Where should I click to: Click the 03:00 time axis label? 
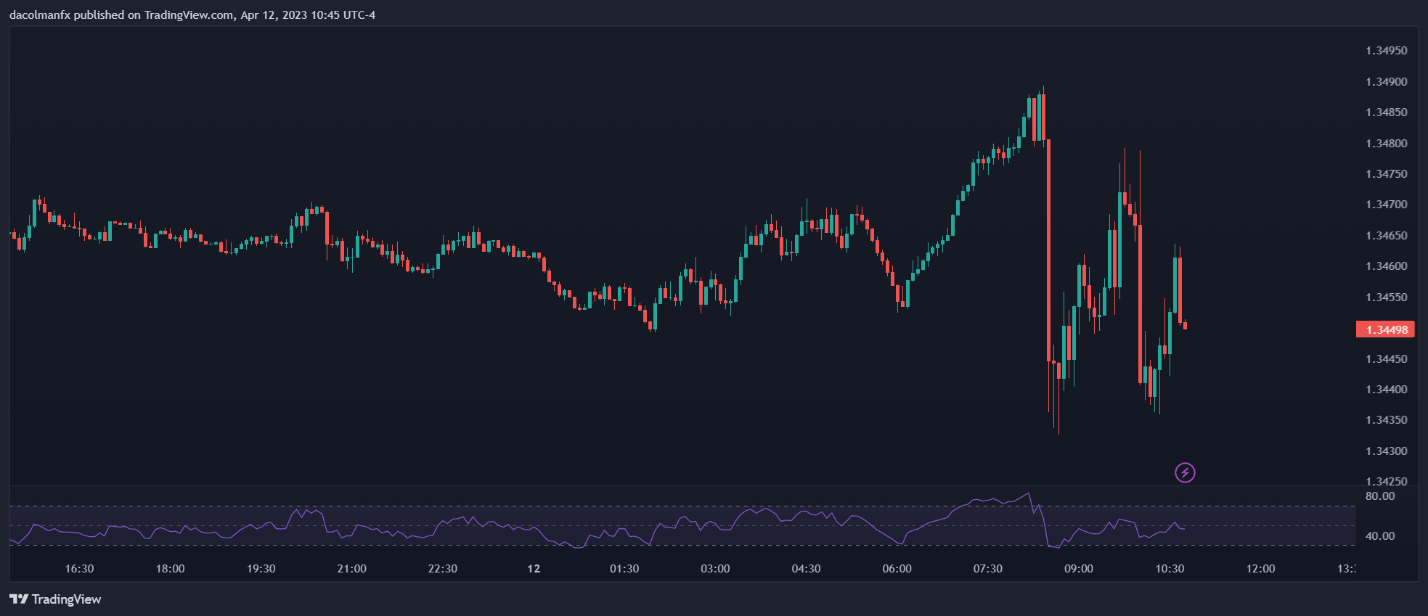click(715, 569)
